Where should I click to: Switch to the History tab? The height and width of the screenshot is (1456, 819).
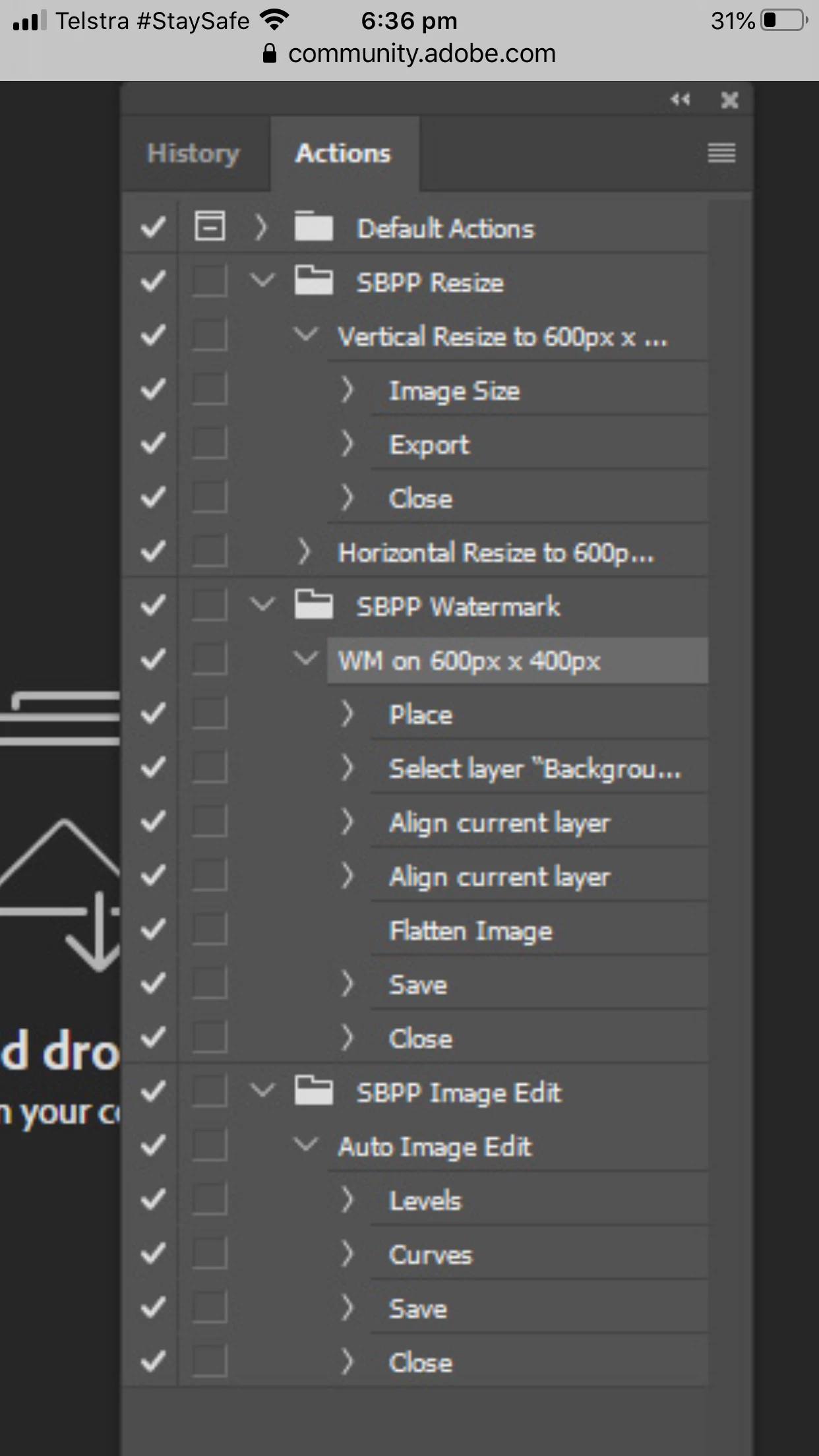coord(193,154)
